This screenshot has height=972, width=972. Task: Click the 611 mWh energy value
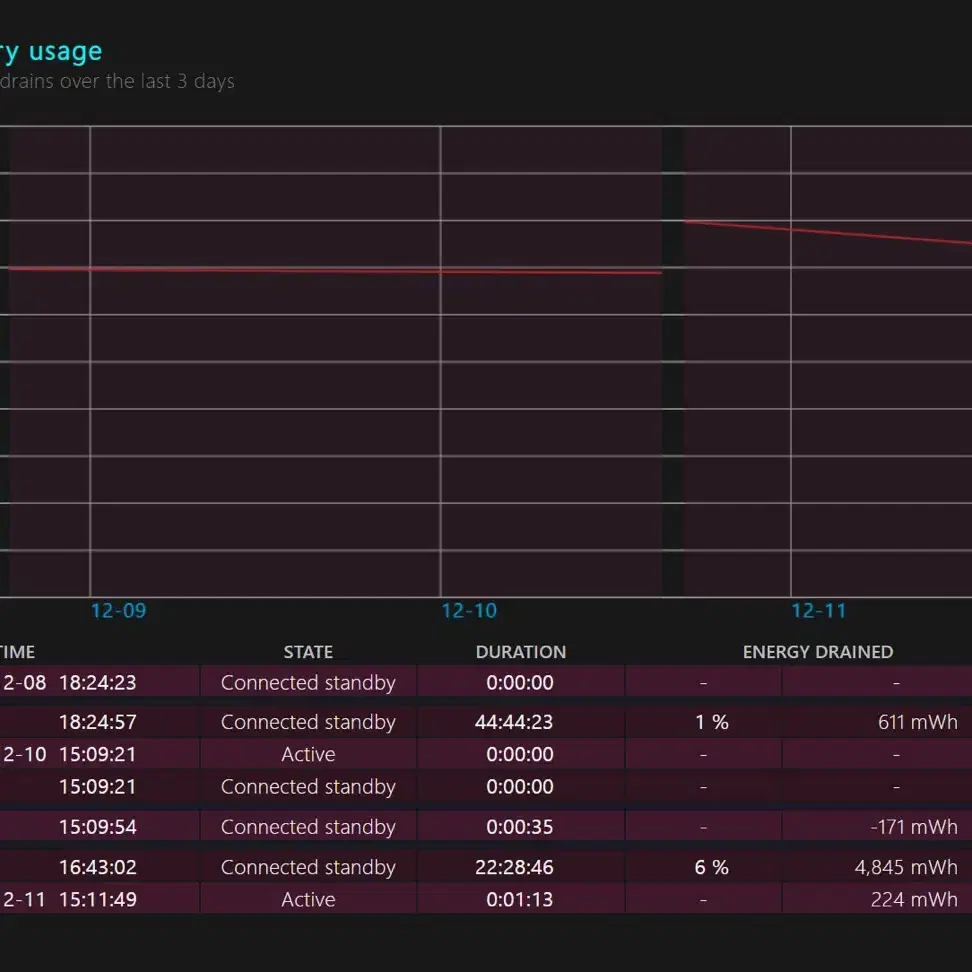point(917,722)
